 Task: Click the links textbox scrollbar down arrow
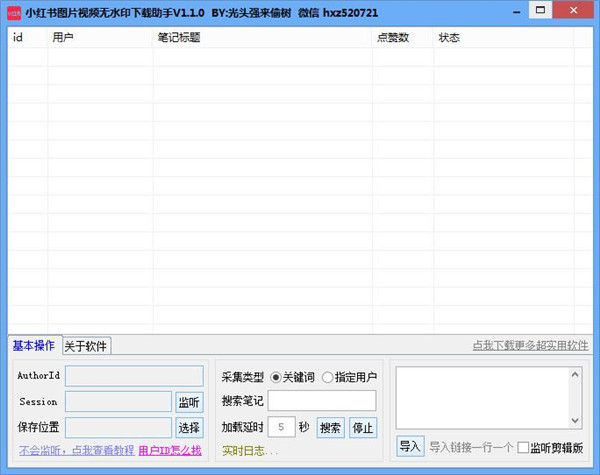575,422
